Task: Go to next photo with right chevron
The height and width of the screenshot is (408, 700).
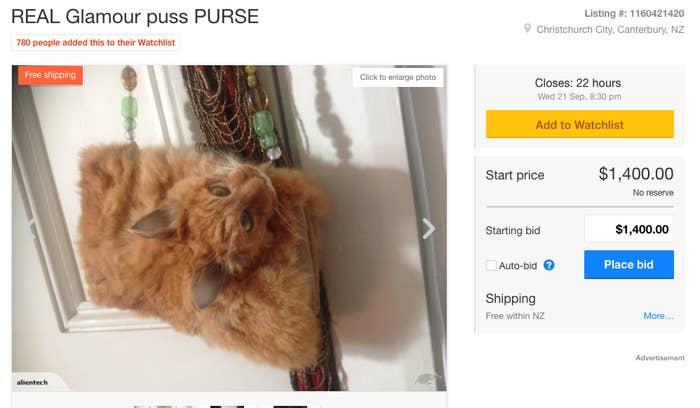Action: [x=428, y=229]
